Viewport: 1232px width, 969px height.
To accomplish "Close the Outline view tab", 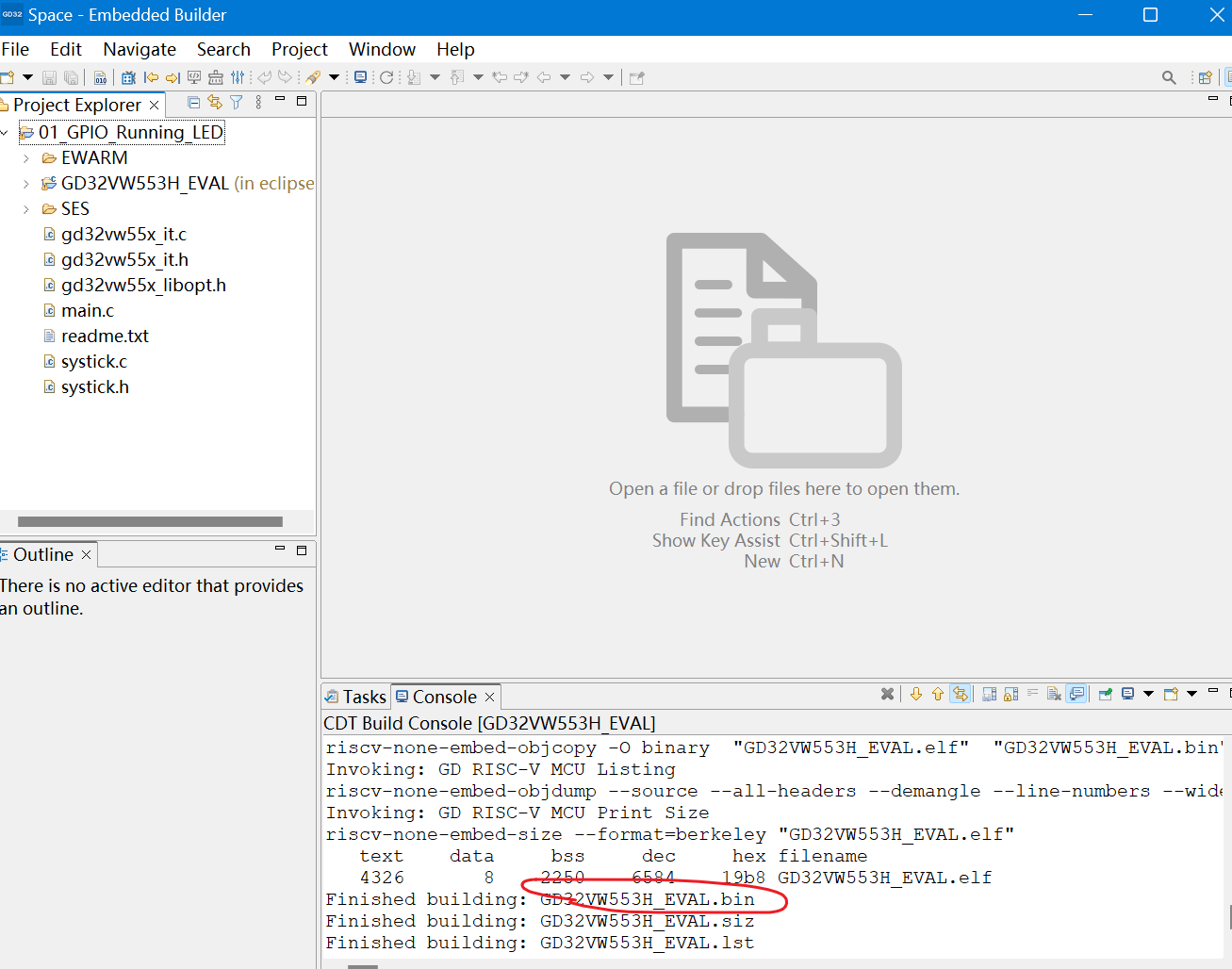I will tap(87, 555).
